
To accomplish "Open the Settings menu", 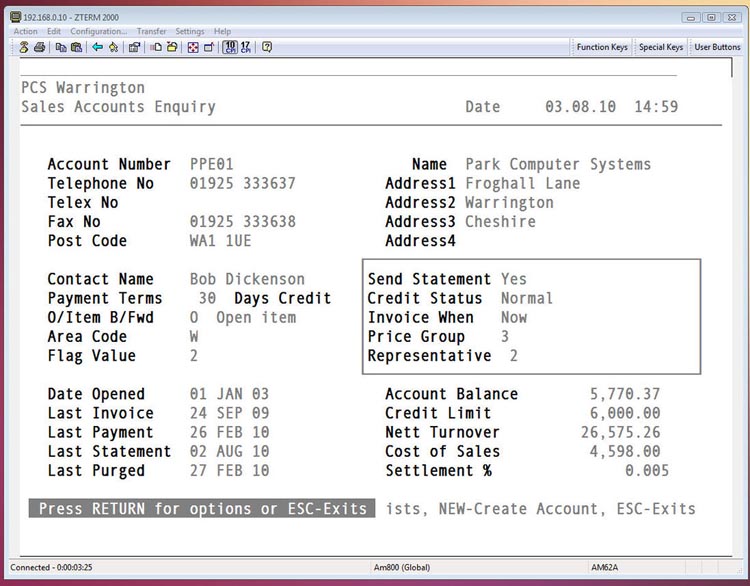I will tap(189, 32).
